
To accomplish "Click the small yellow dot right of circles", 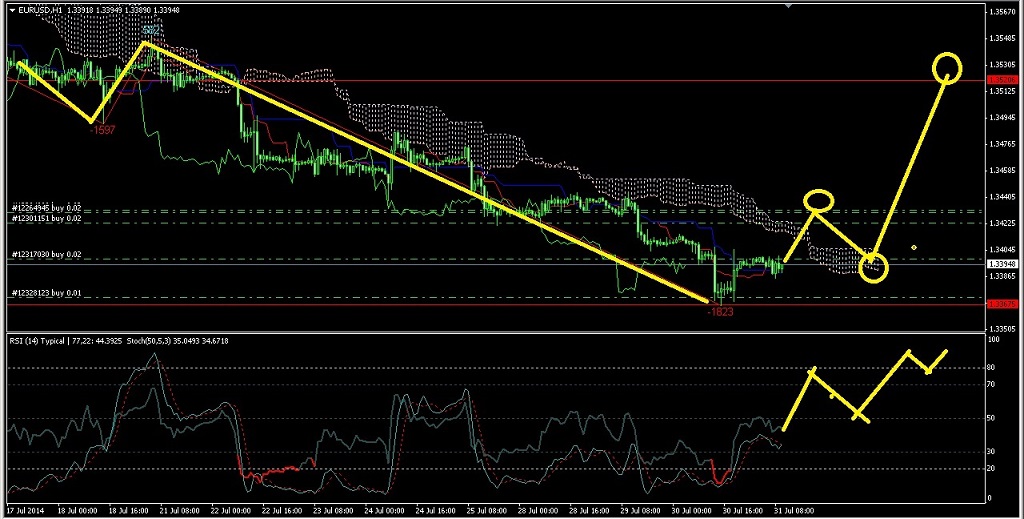I will [x=914, y=247].
